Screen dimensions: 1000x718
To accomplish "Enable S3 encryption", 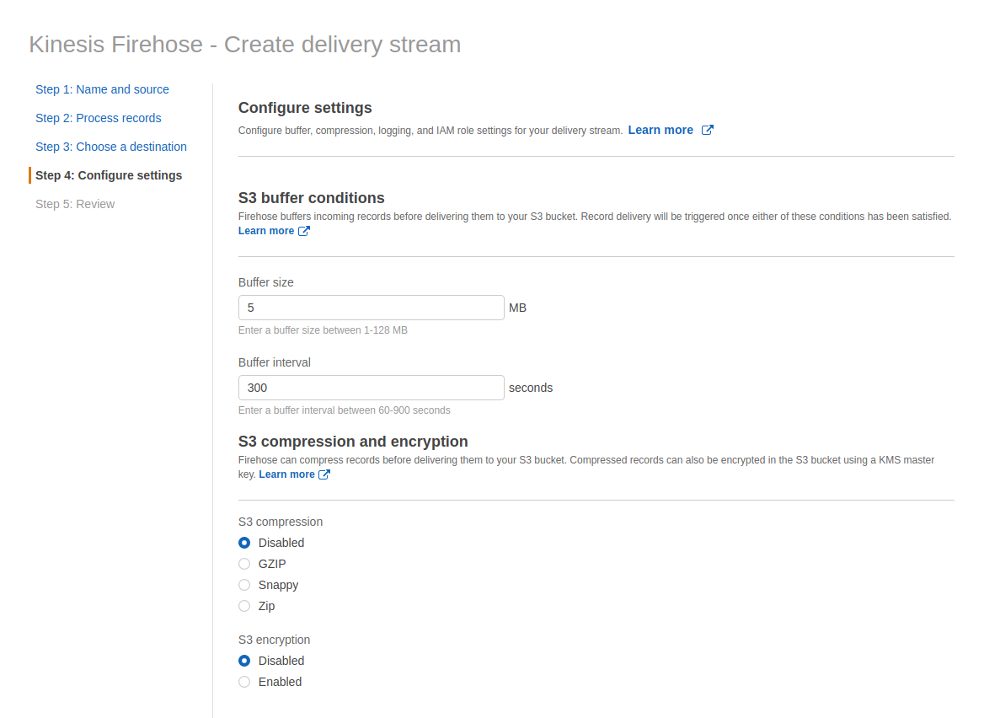I will click(244, 682).
